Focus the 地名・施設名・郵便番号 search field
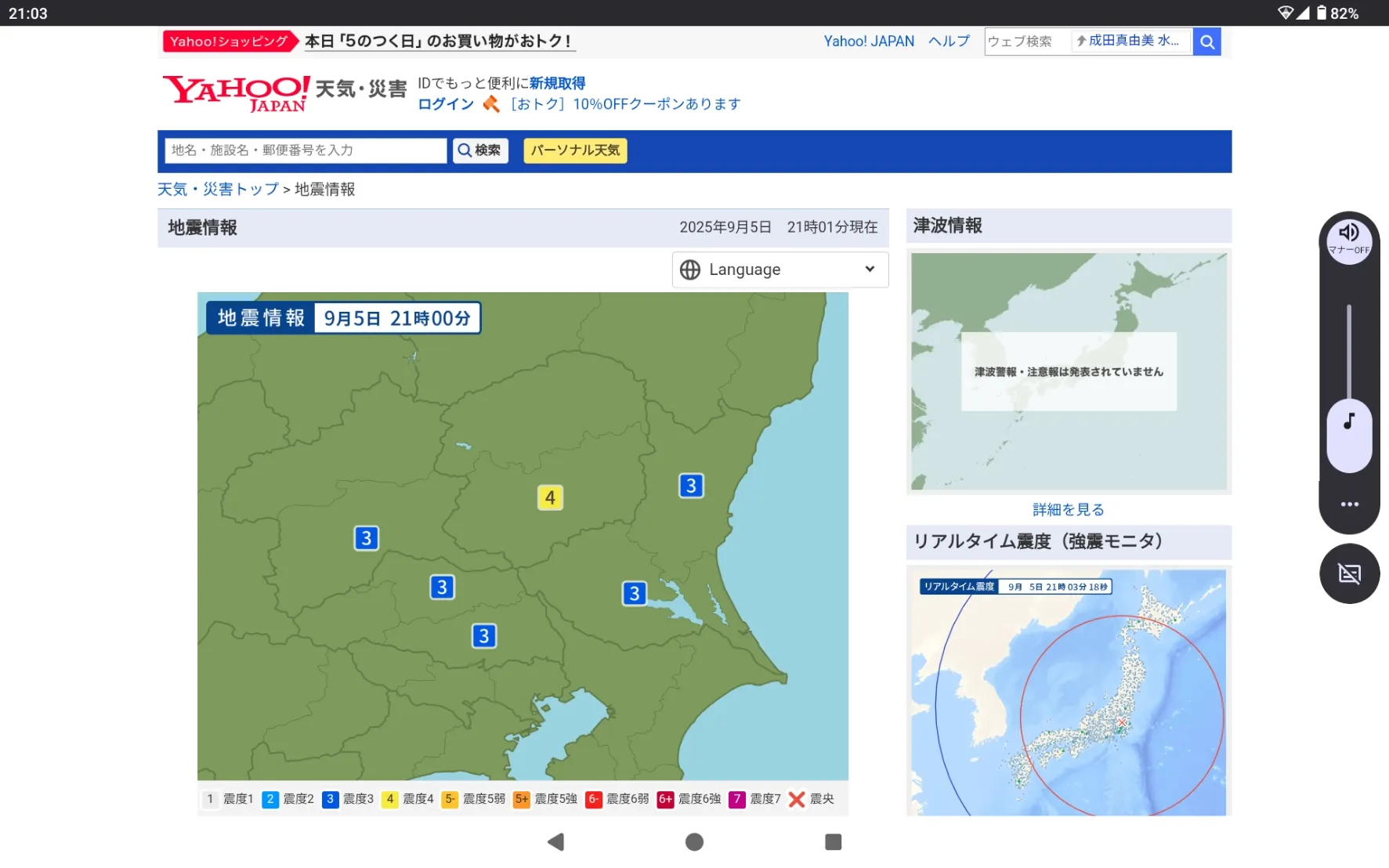The height and width of the screenshot is (868, 1389). click(x=305, y=150)
